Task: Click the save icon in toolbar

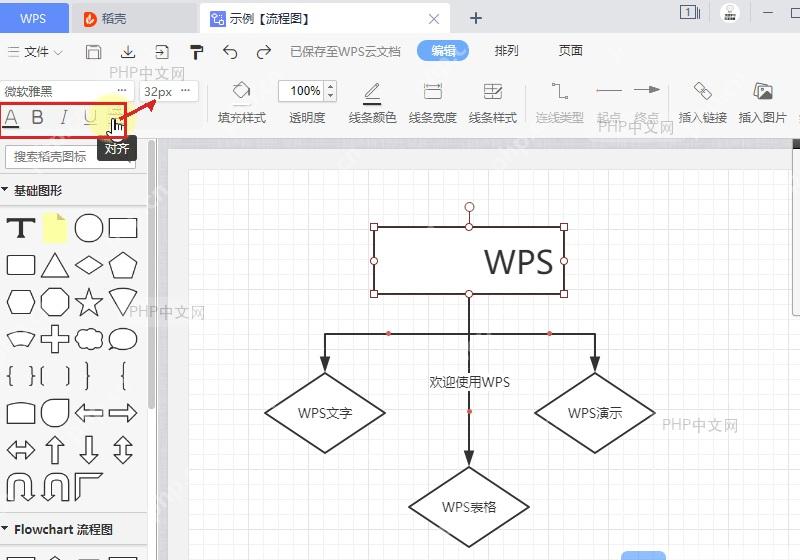Action: click(93, 52)
